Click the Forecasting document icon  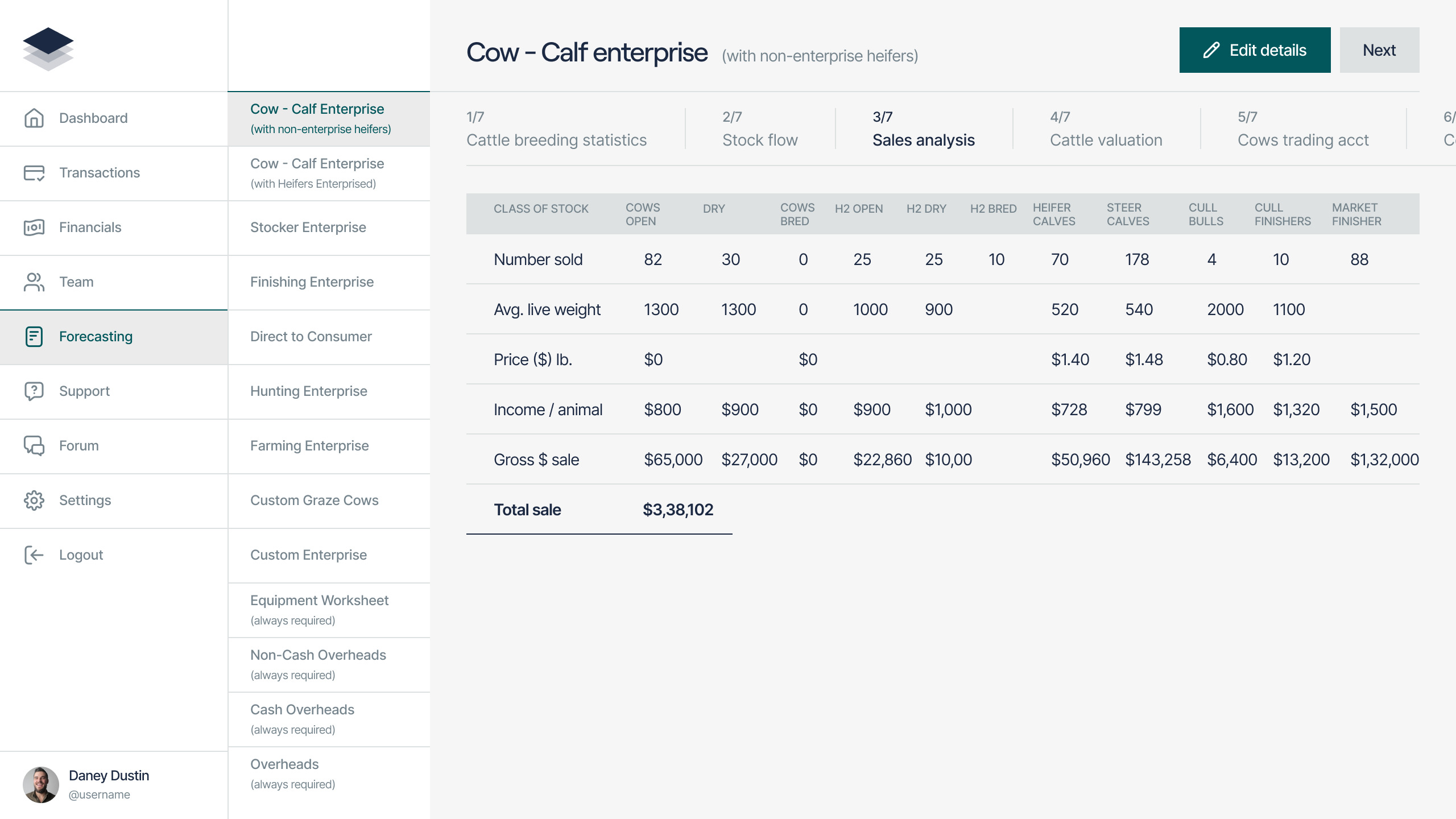click(x=34, y=337)
